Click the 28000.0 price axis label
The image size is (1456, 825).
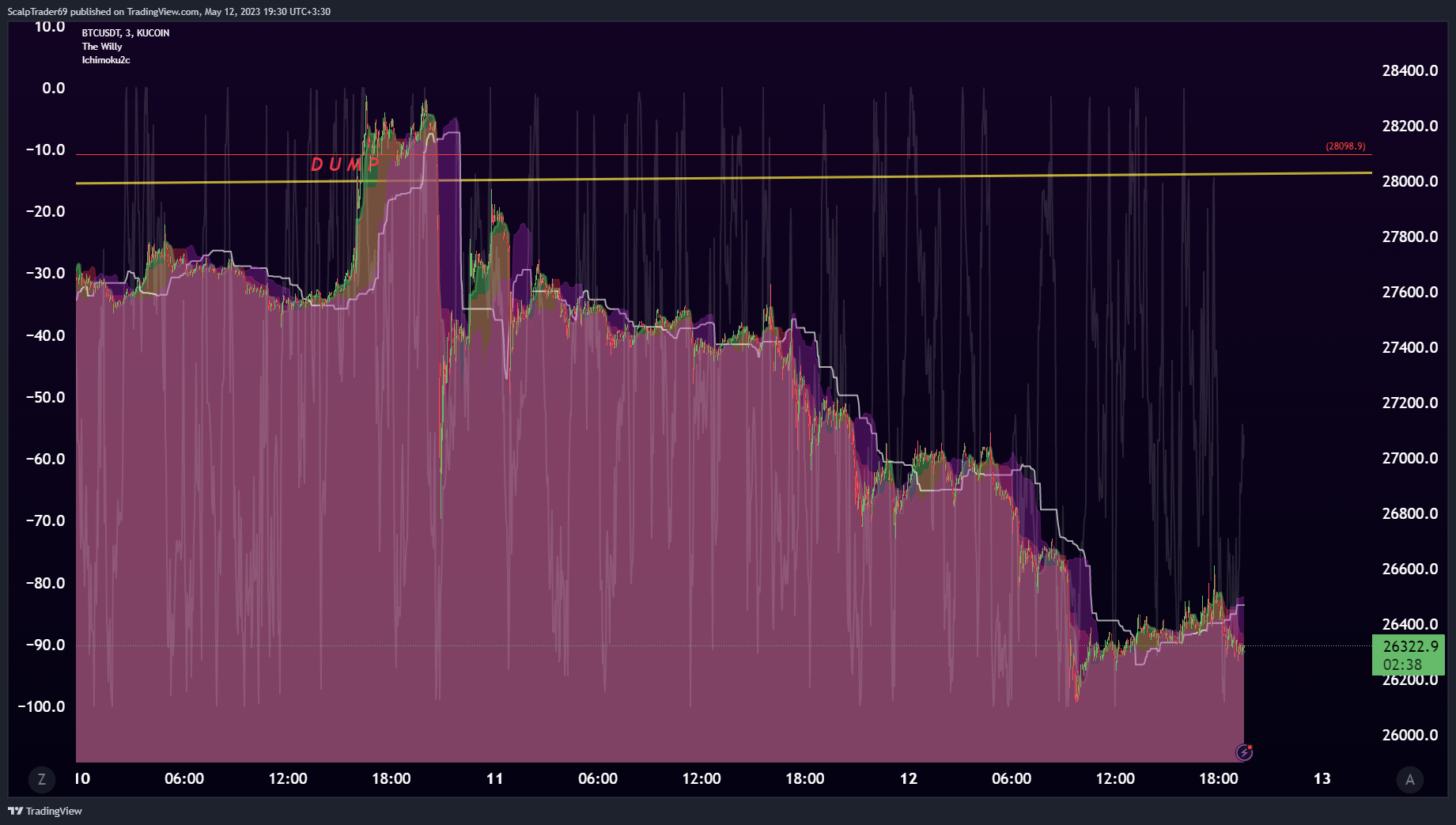click(1410, 181)
